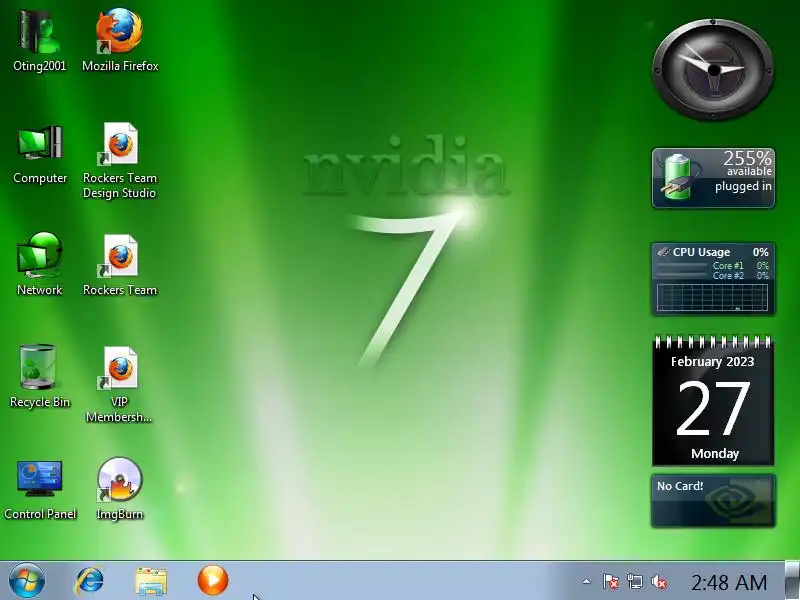Open the Windows Start menu
Viewport: 800px width, 600px height.
[x=26, y=581]
